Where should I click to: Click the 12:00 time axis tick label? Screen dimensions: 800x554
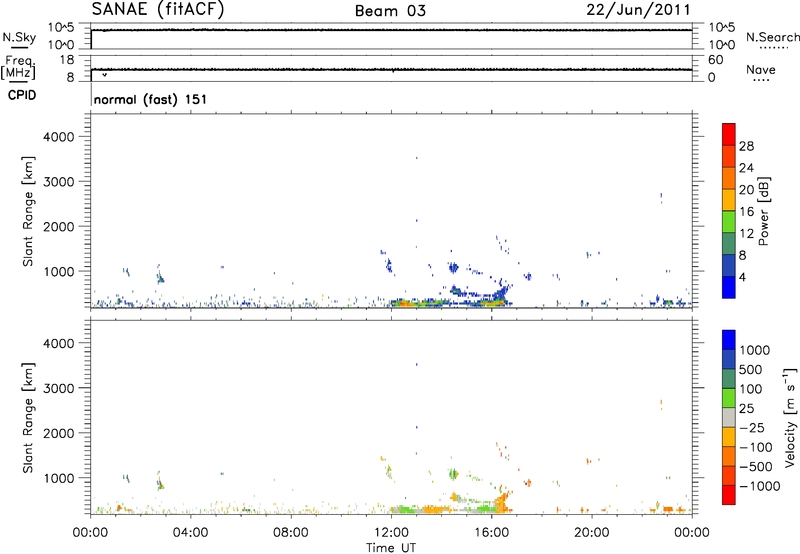391,533
